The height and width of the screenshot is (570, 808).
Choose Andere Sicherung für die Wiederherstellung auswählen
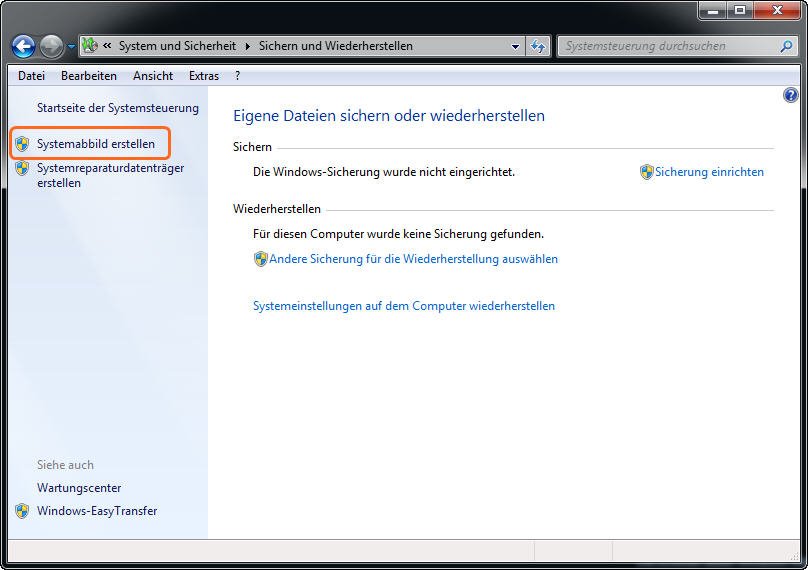click(x=413, y=259)
